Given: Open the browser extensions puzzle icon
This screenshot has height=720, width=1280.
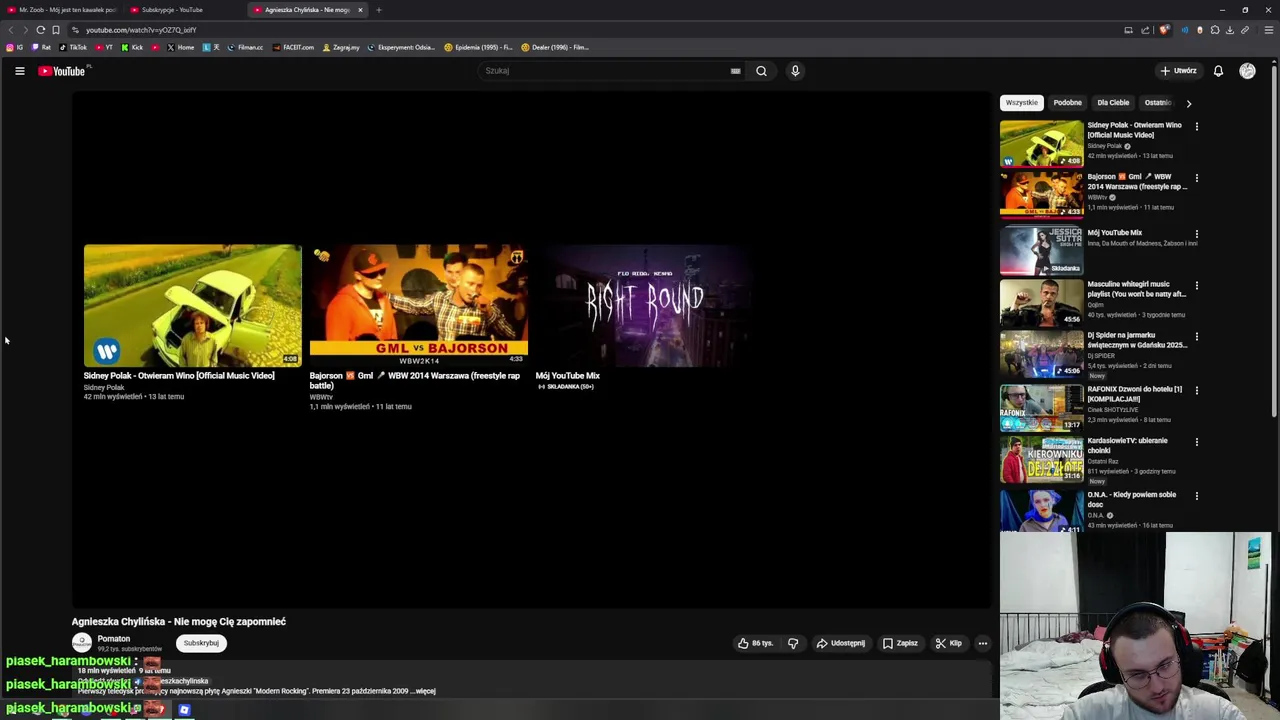Looking at the screenshot, I should [x=1215, y=30].
